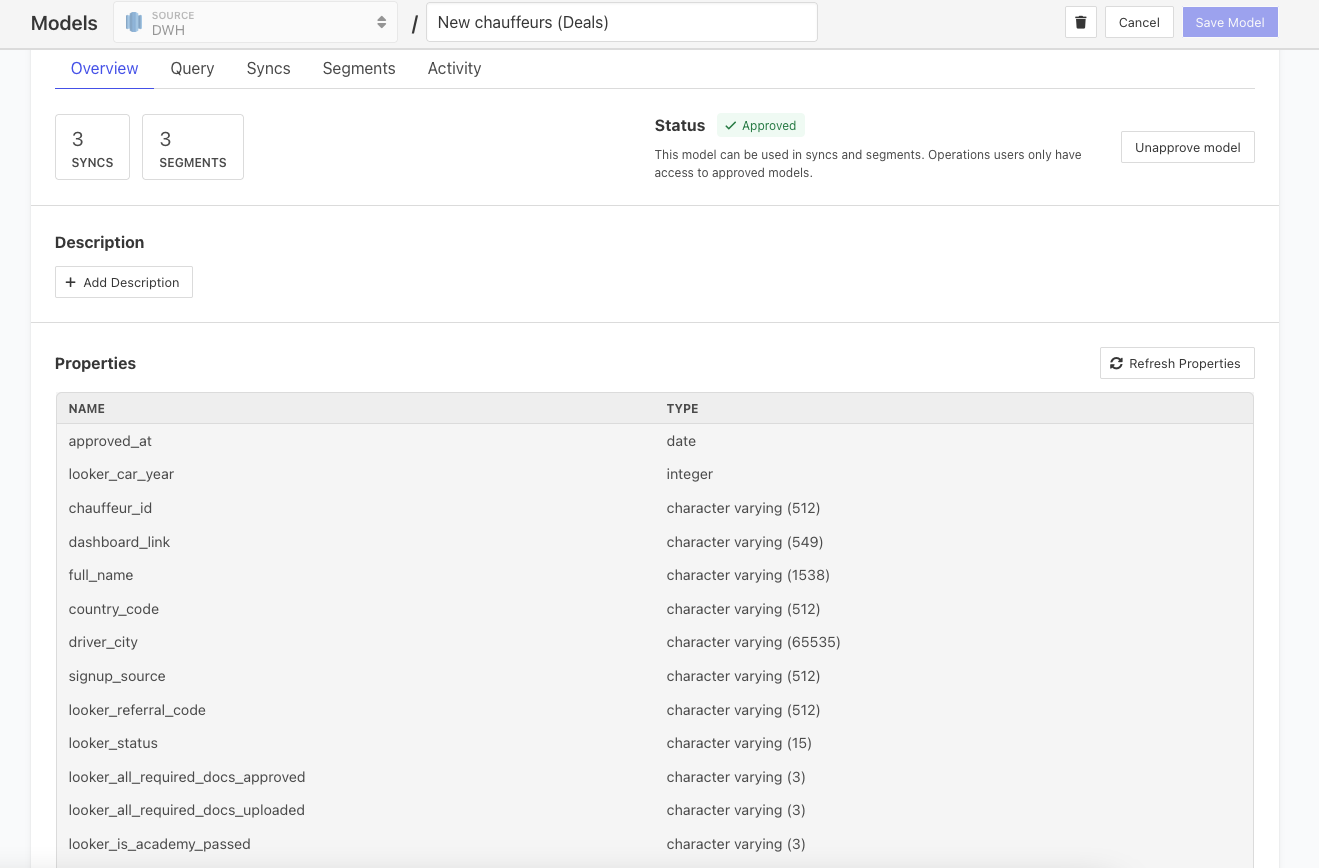This screenshot has width=1319, height=868.
Task: Select the looker_status property name
Action: click(x=113, y=743)
